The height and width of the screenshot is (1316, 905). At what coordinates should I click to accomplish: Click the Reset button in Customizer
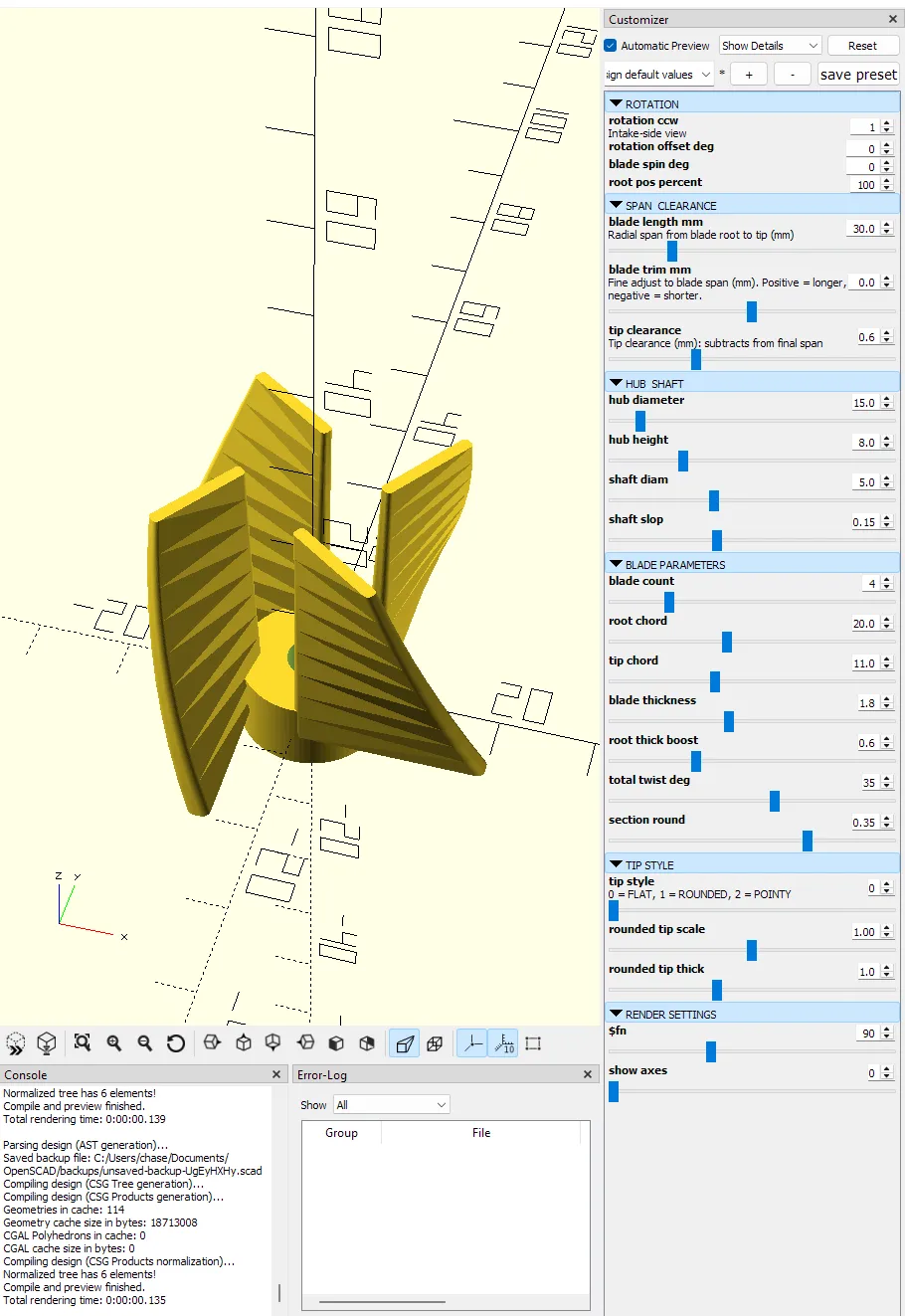(862, 46)
